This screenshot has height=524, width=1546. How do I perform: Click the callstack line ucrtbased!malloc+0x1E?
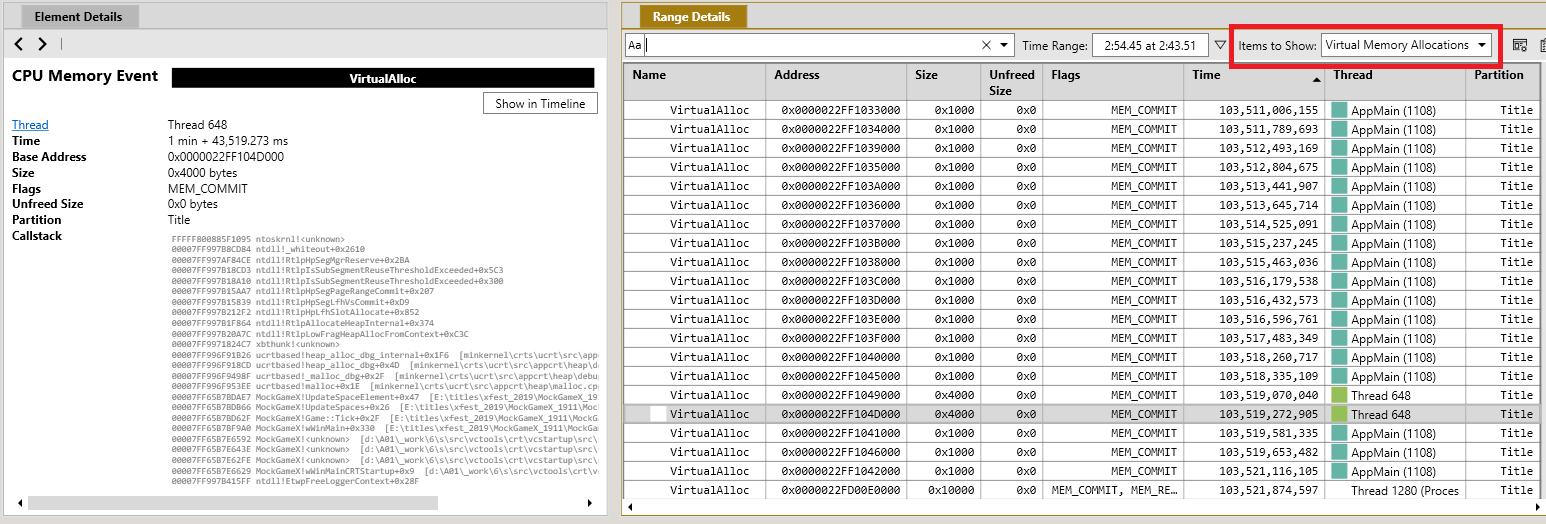point(385,386)
